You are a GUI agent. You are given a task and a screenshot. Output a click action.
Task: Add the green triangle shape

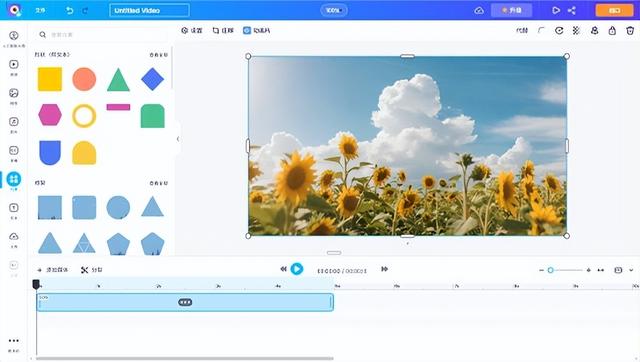118,79
